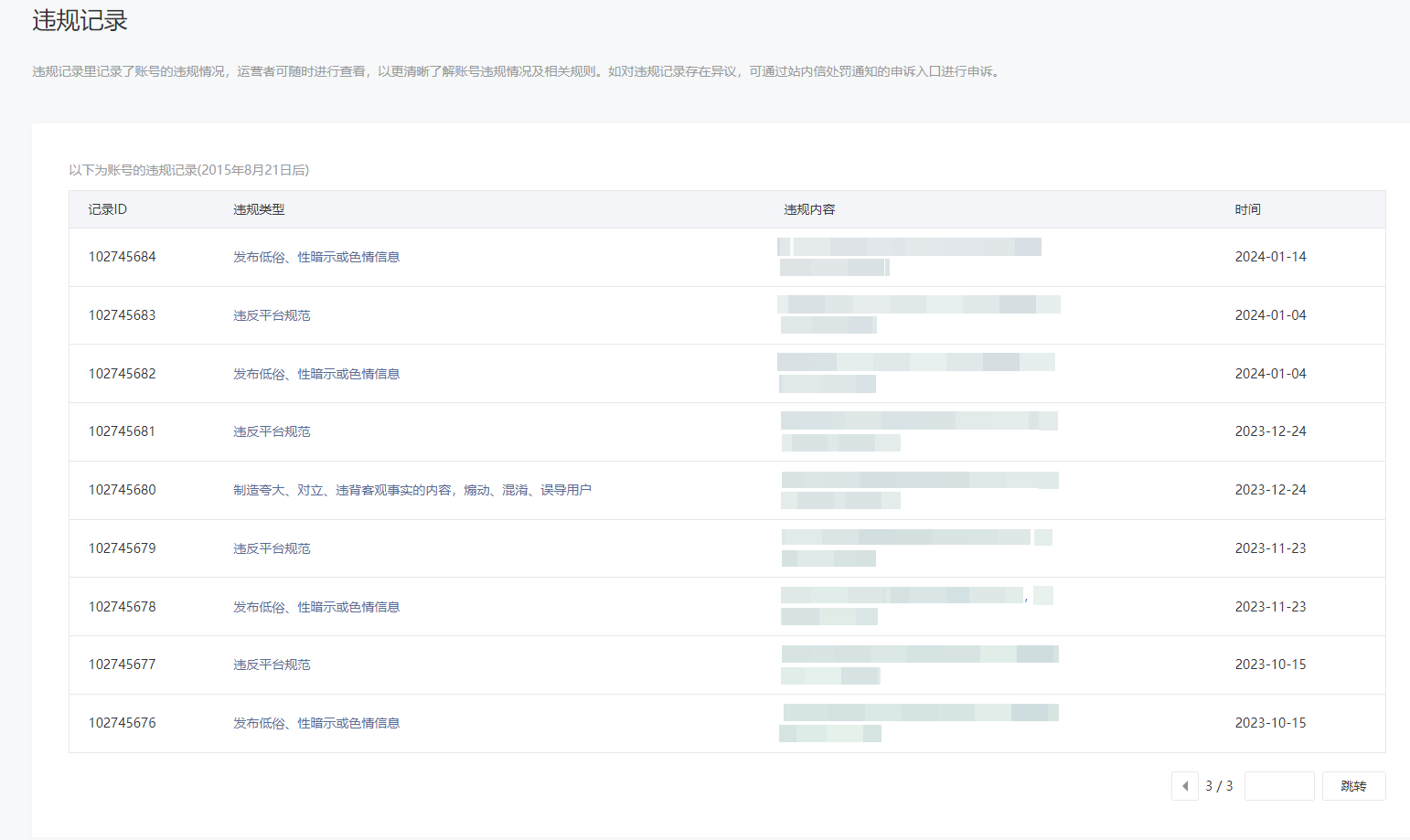Click the 3 / 3 page indicator
1410x840 pixels.
coord(1219,786)
